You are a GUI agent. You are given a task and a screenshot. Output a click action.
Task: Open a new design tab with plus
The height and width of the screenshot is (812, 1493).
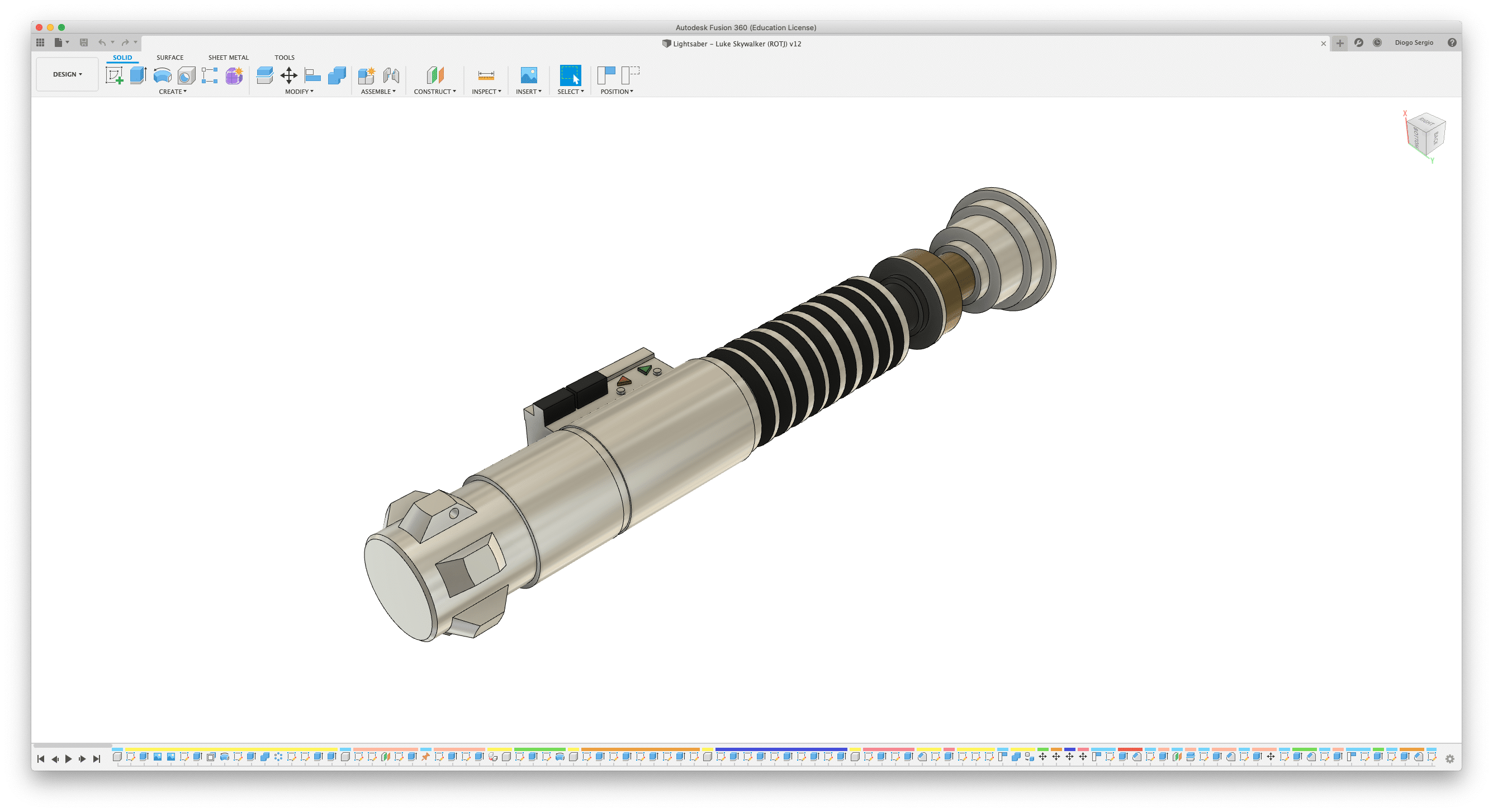[x=1339, y=43]
